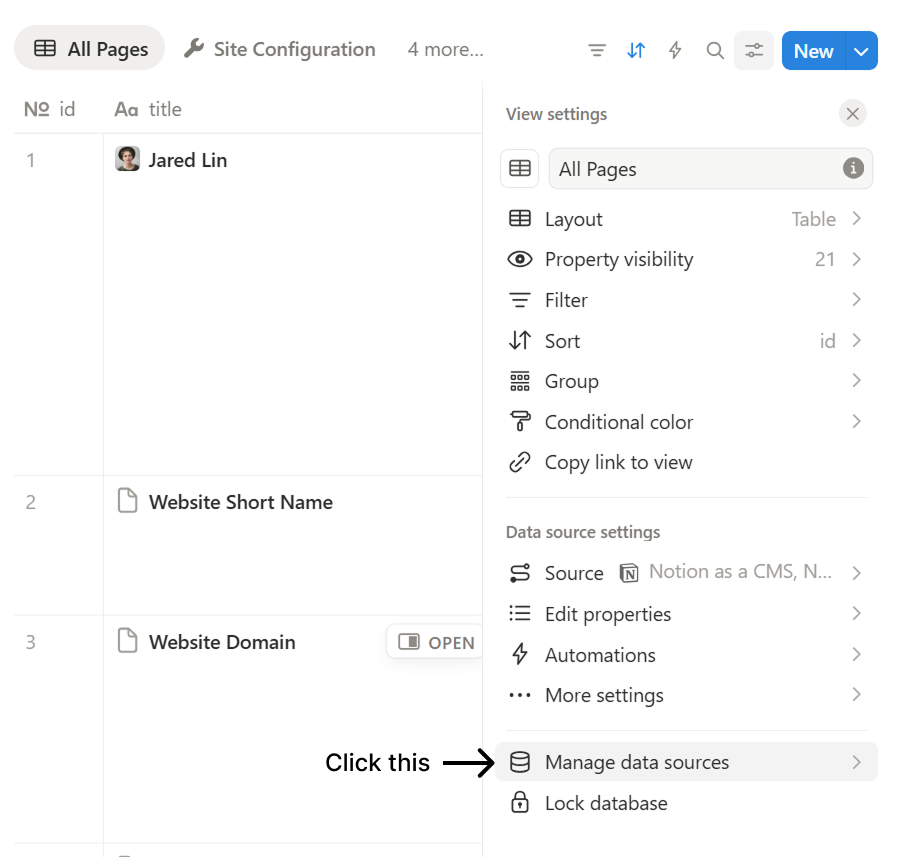Click the search magnifier icon
The image size is (903, 857).
tap(715, 50)
